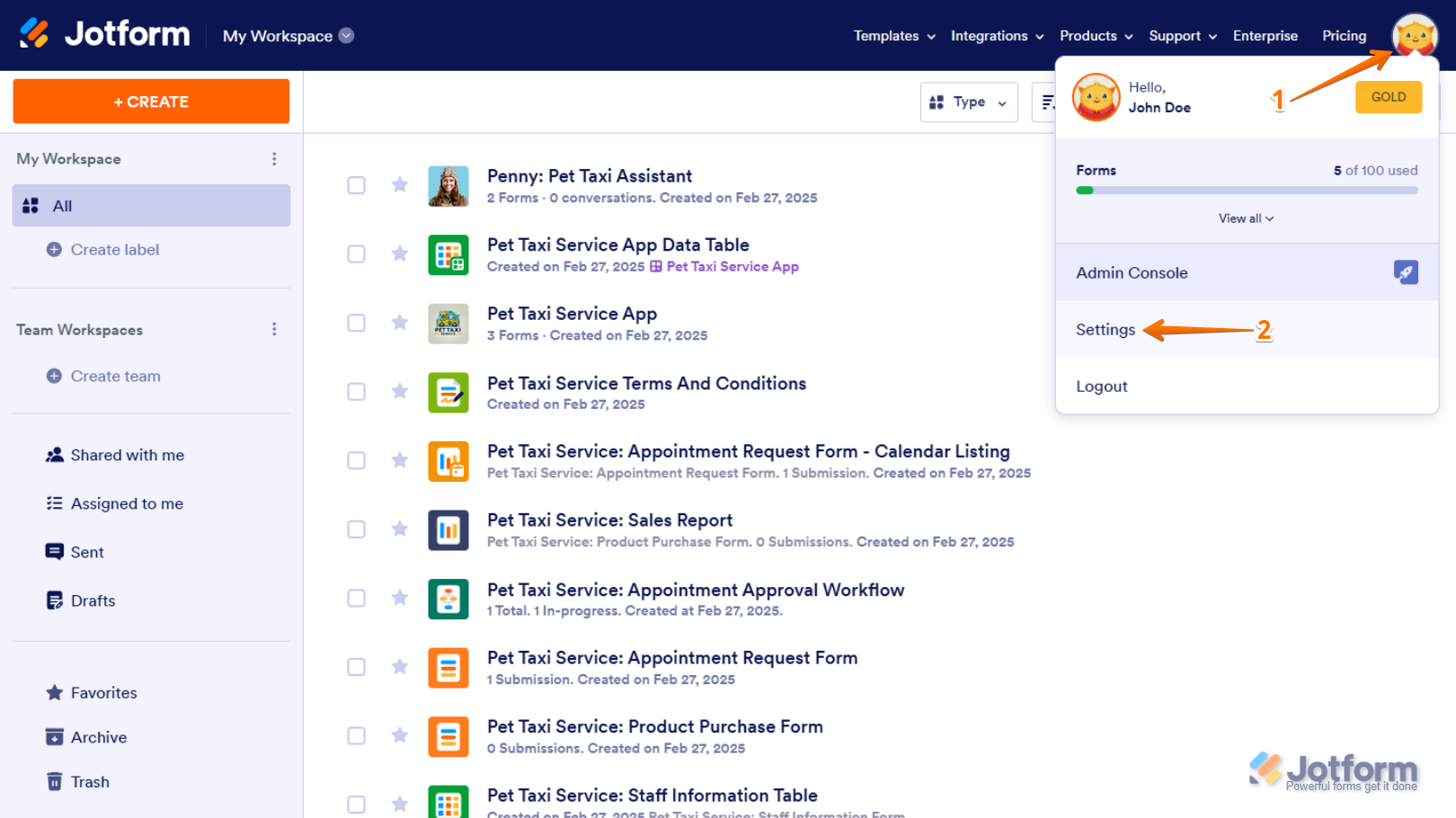The height and width of the screenshot is (818, 1456).
Task: Click the Product Purchase Form orange icon
Action: click(448, 736)
